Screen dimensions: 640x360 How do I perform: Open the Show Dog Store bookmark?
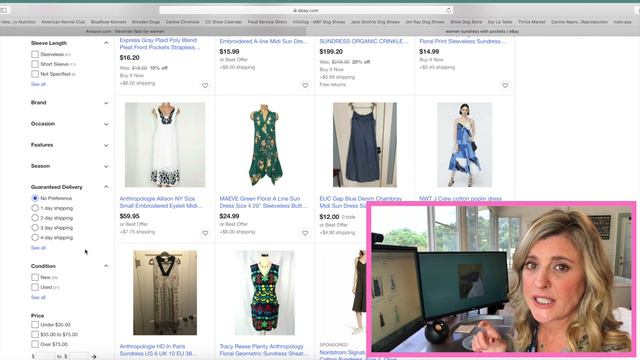tap(466, 22)
